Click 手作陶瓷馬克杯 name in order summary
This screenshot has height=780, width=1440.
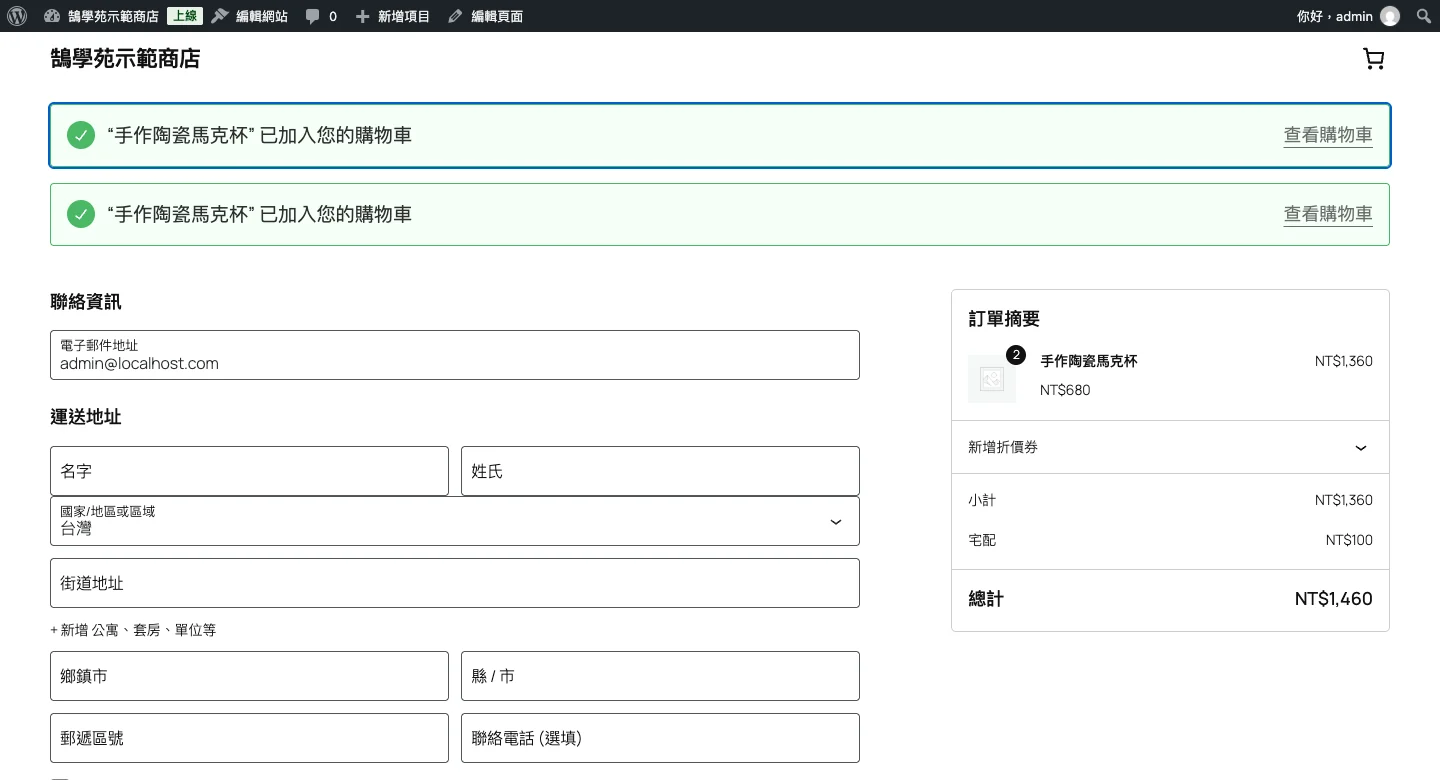point(1089,361)
